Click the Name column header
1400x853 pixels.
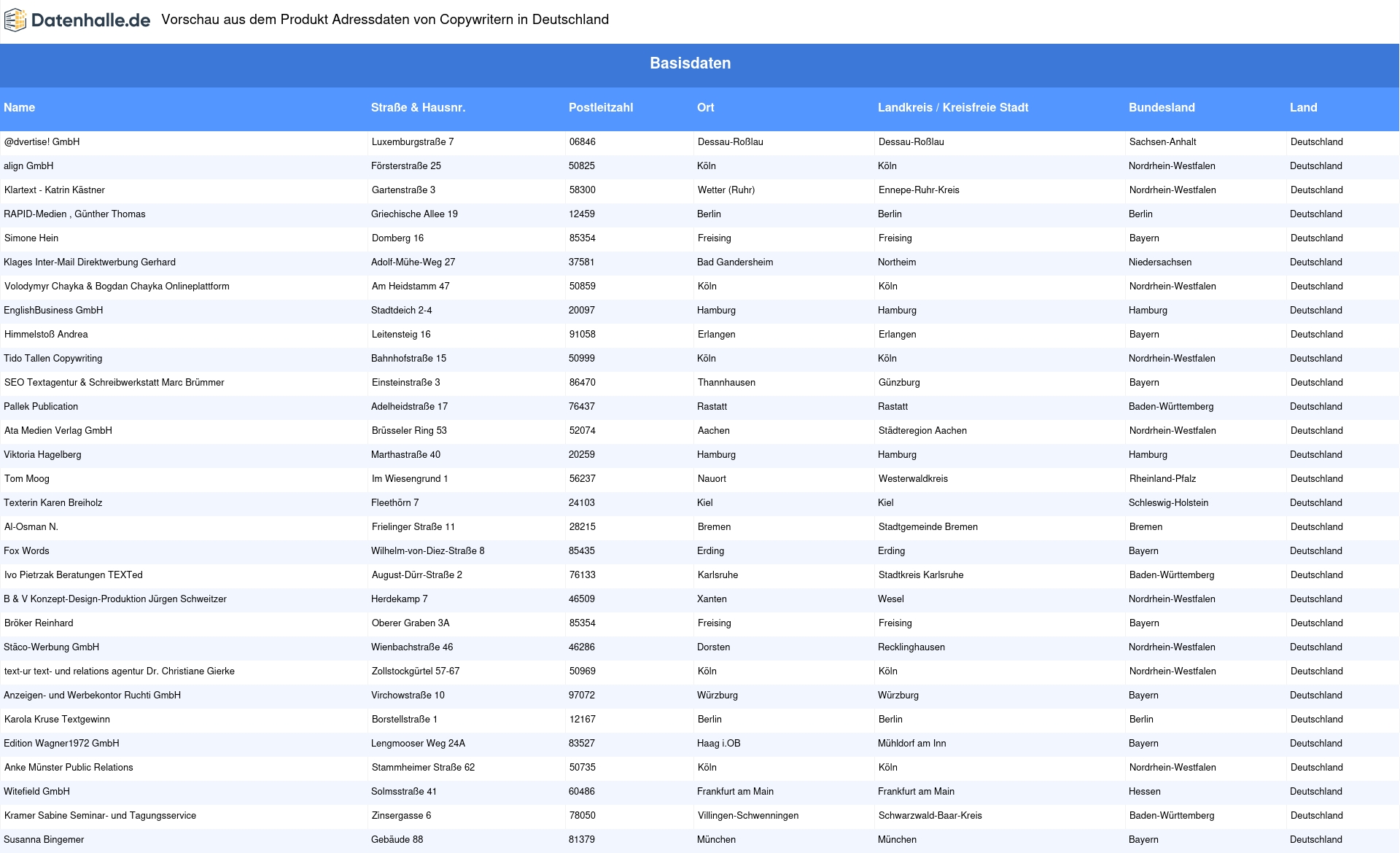pos(19,108)
